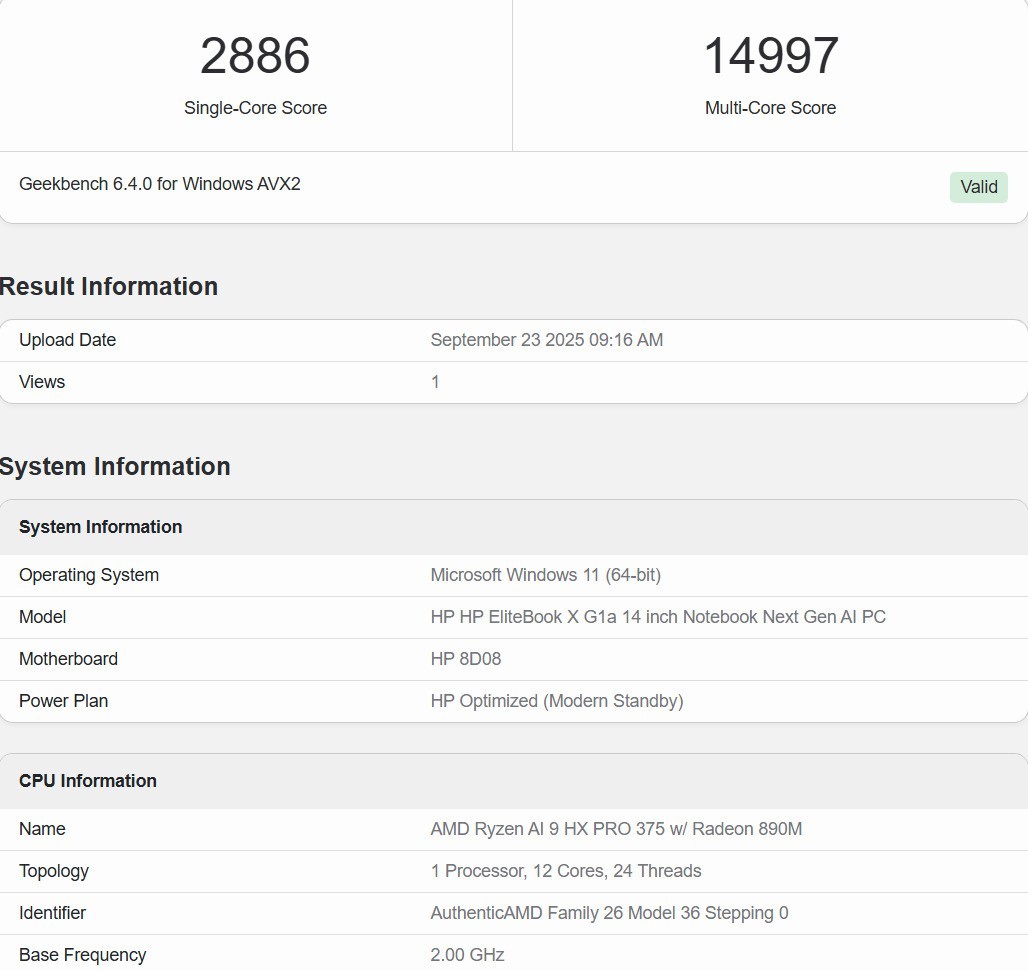
Task: Click the 14997 multi-core score number
Action: pyautogui.click(x=770, y=56)
